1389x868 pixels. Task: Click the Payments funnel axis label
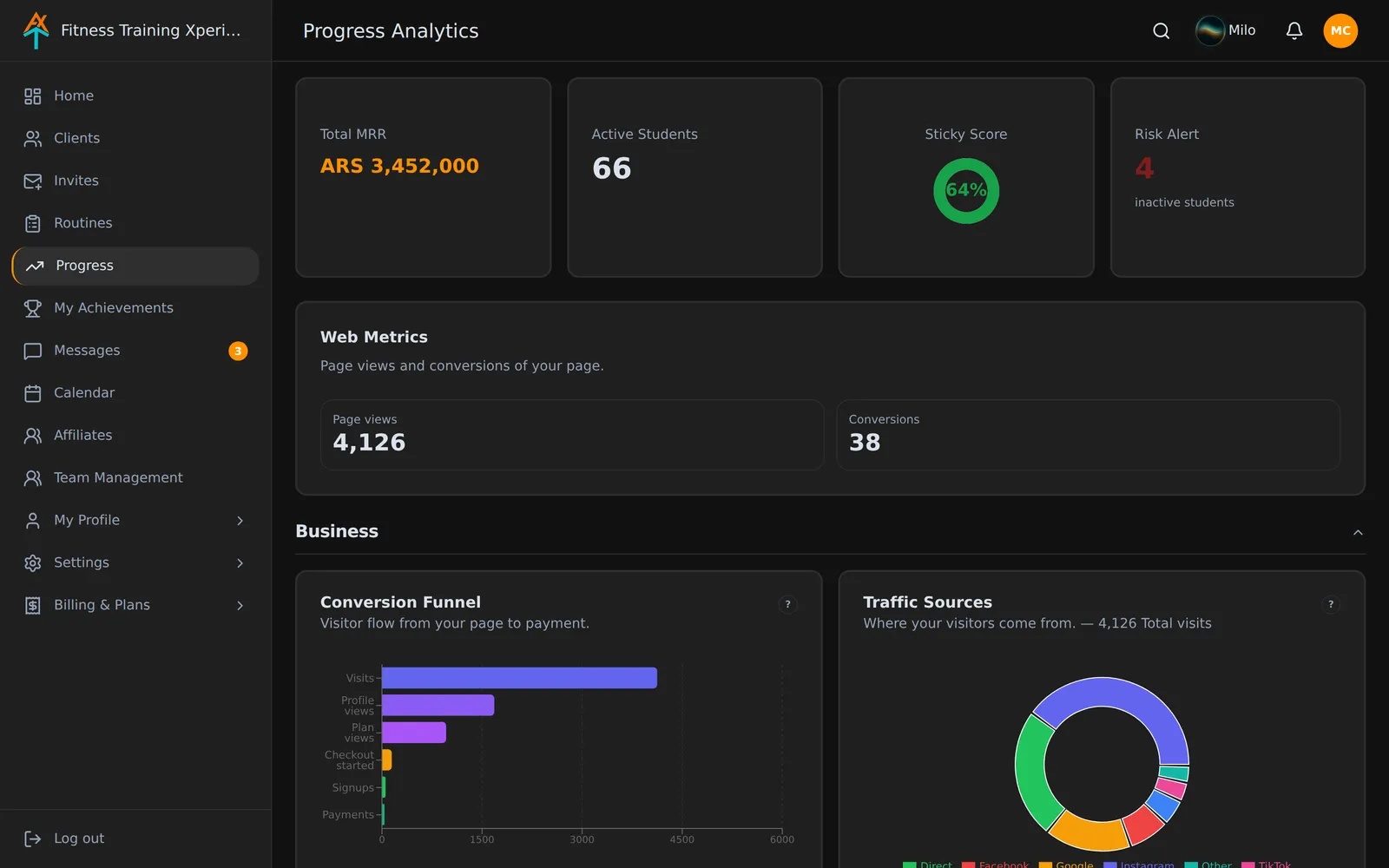[347, 815]
